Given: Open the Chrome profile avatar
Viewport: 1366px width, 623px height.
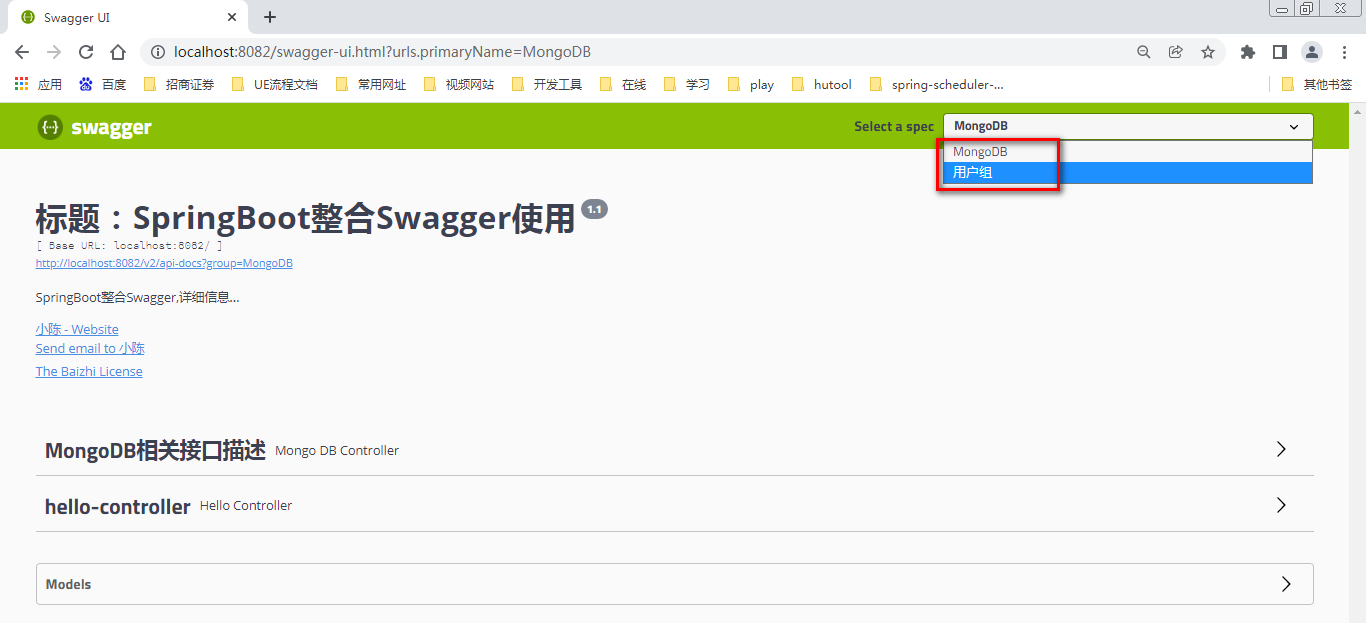Looking at the screenshot, I should [x=1312, y=52].
